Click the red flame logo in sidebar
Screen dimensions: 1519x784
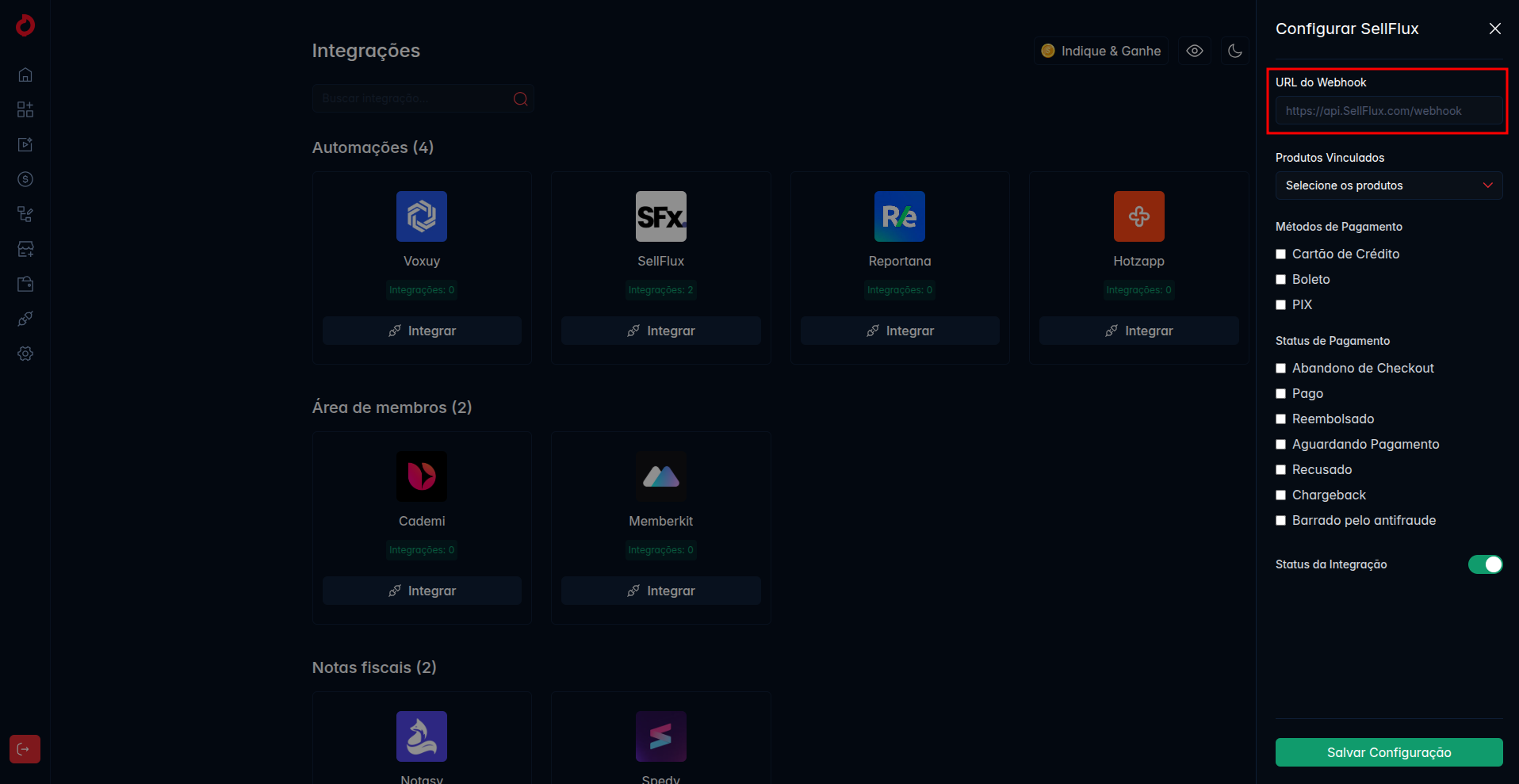point(25,25)
